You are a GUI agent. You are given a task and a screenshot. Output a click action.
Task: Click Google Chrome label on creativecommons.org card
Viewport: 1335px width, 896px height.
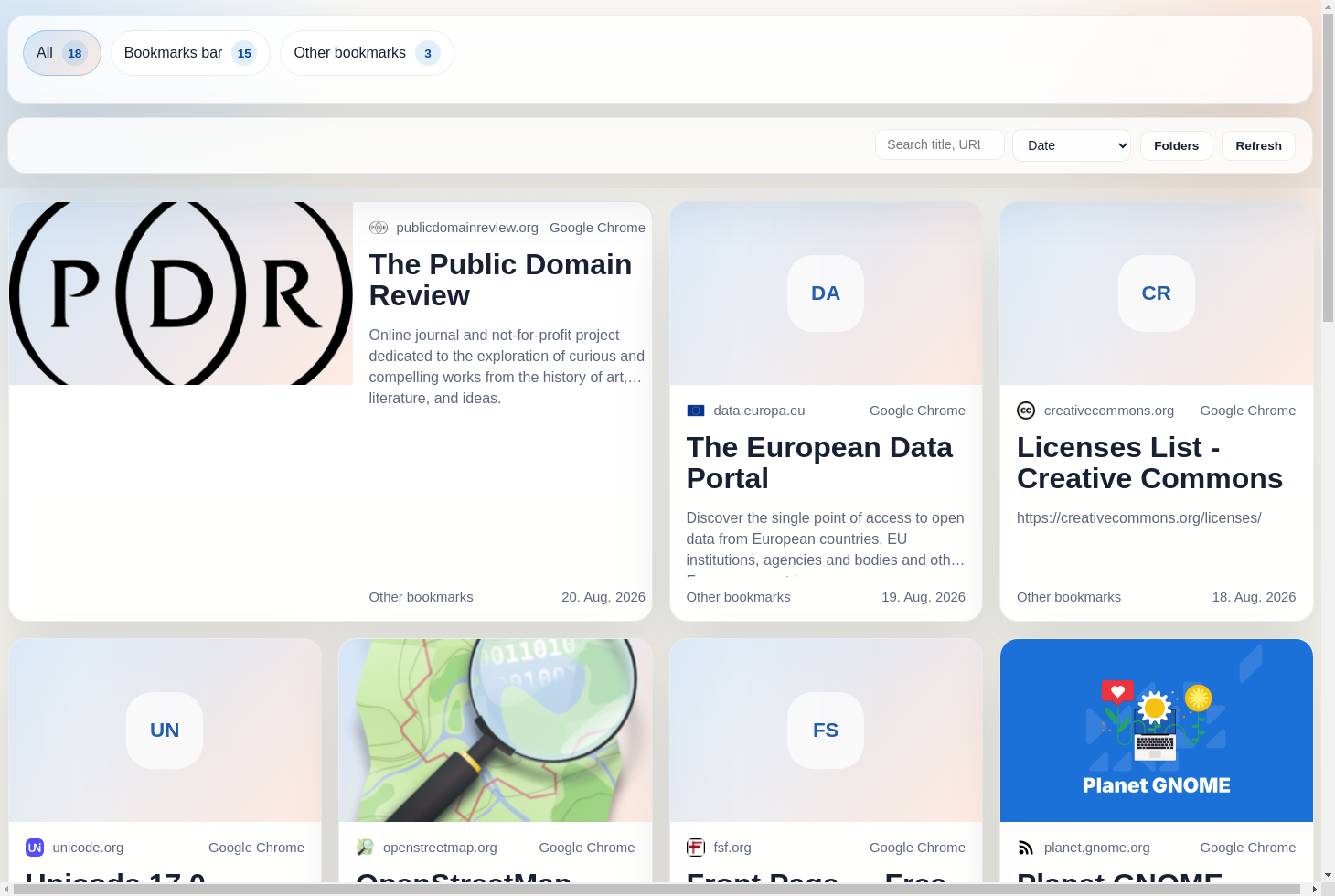[x=1248, y=411]
